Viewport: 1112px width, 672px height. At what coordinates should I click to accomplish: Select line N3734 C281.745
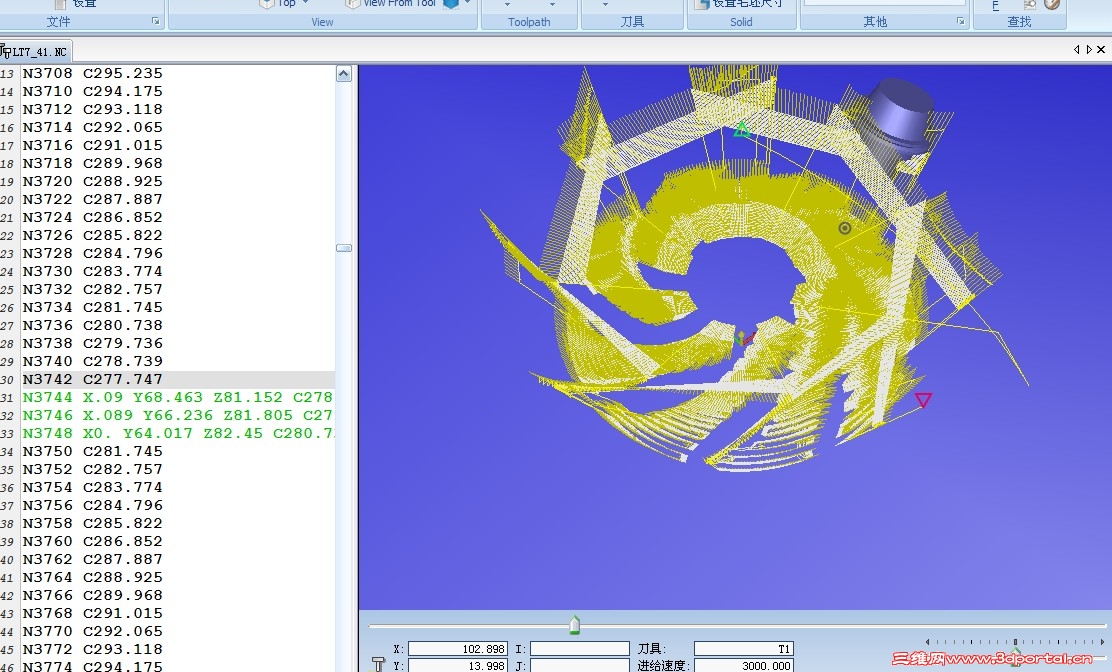(x=92, y=308)
